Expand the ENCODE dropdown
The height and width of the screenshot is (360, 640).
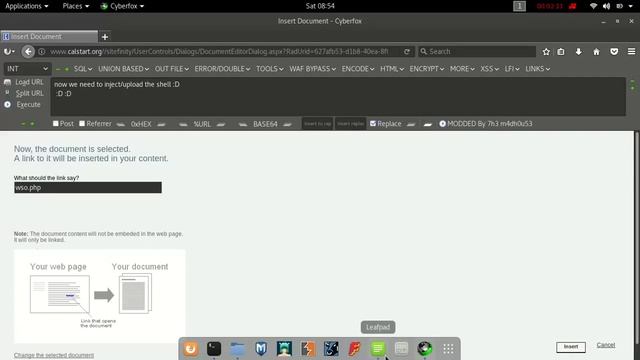coord(358,69)
